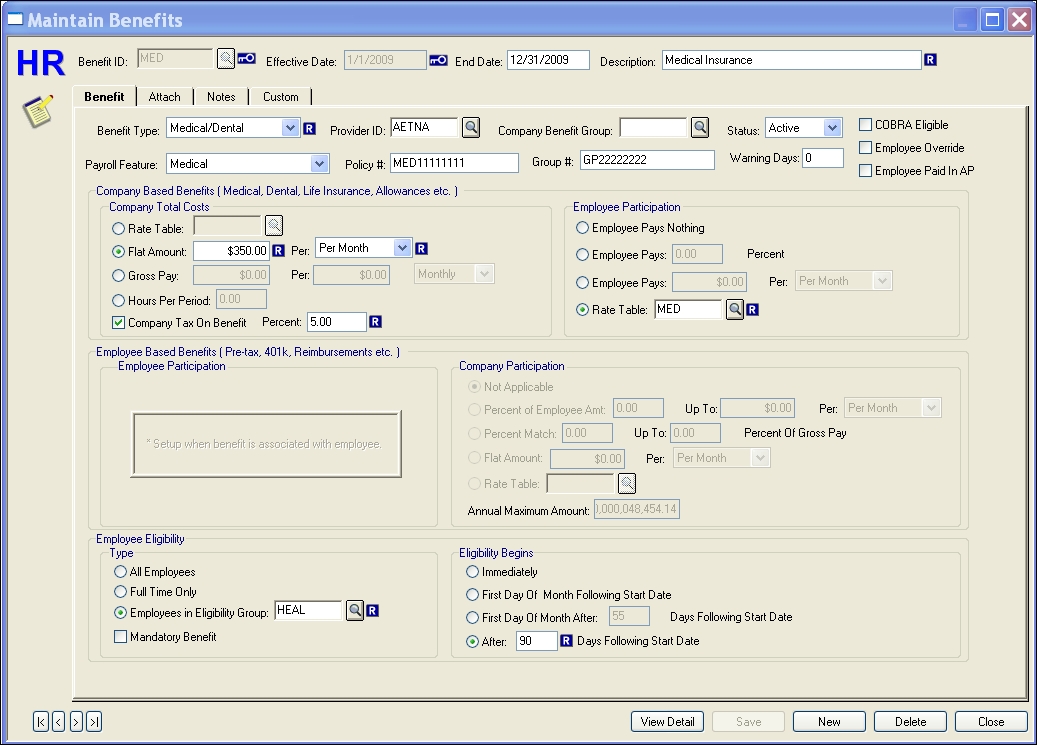
Task: Click the R icon next to Description
Action: (x=931, y=60)
